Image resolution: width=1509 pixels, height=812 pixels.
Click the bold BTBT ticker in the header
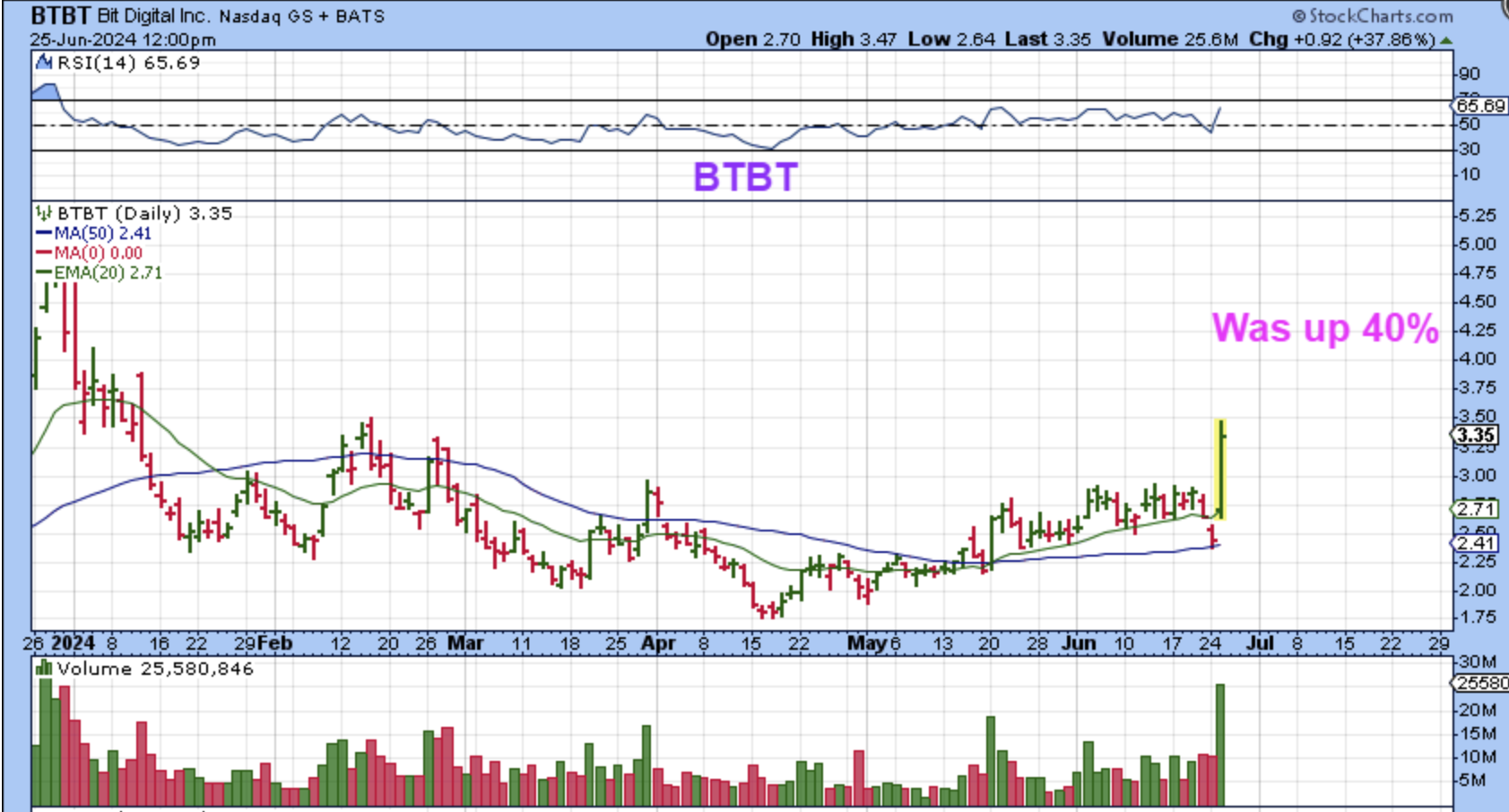(x=61, y=16)
